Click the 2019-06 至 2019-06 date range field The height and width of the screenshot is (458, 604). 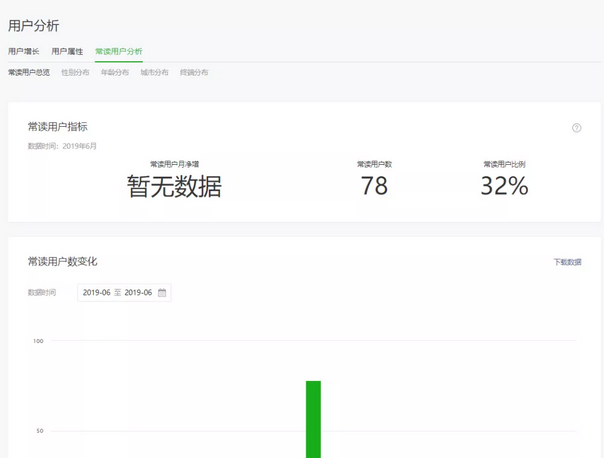pos(124,293)
